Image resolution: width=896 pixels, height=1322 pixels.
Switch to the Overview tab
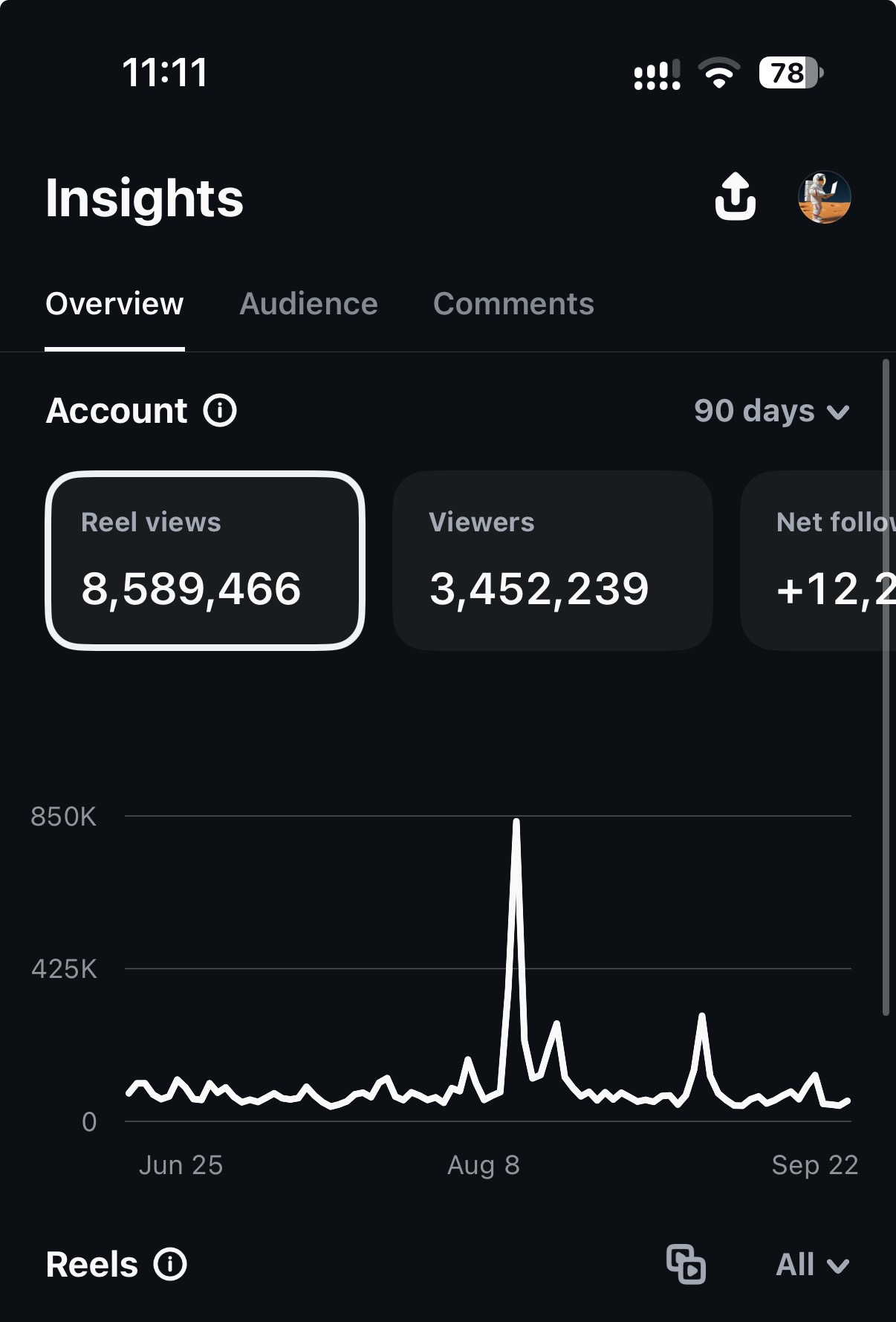[114, 304]
